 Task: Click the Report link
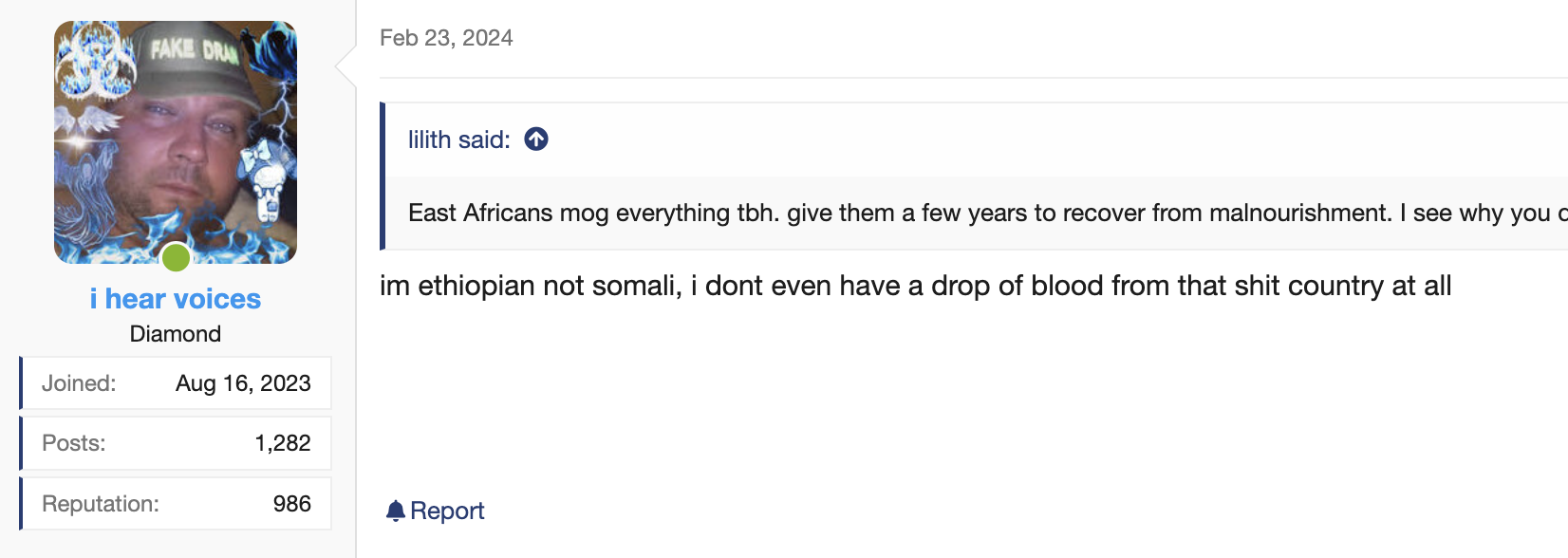[x=436, y=511]
